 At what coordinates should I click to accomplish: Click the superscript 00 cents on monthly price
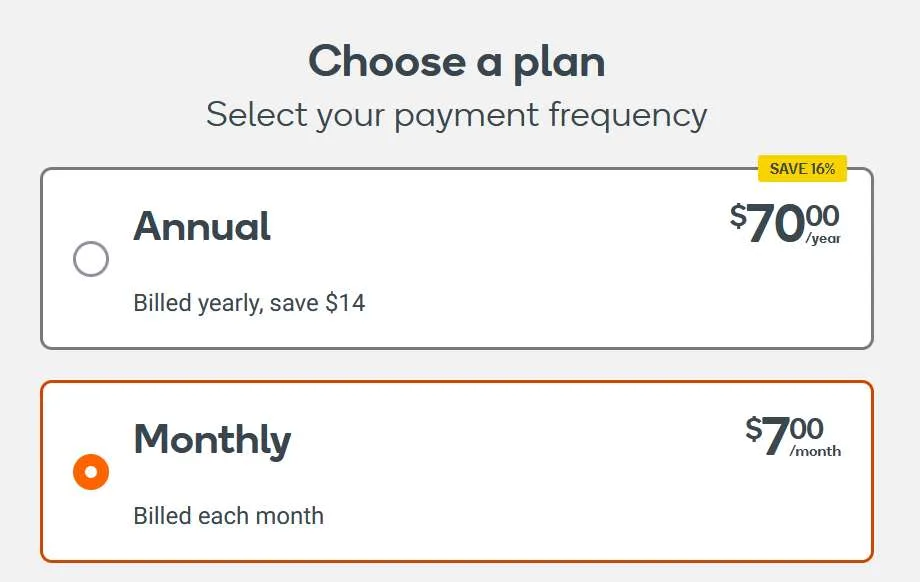[x=806, y=429]
